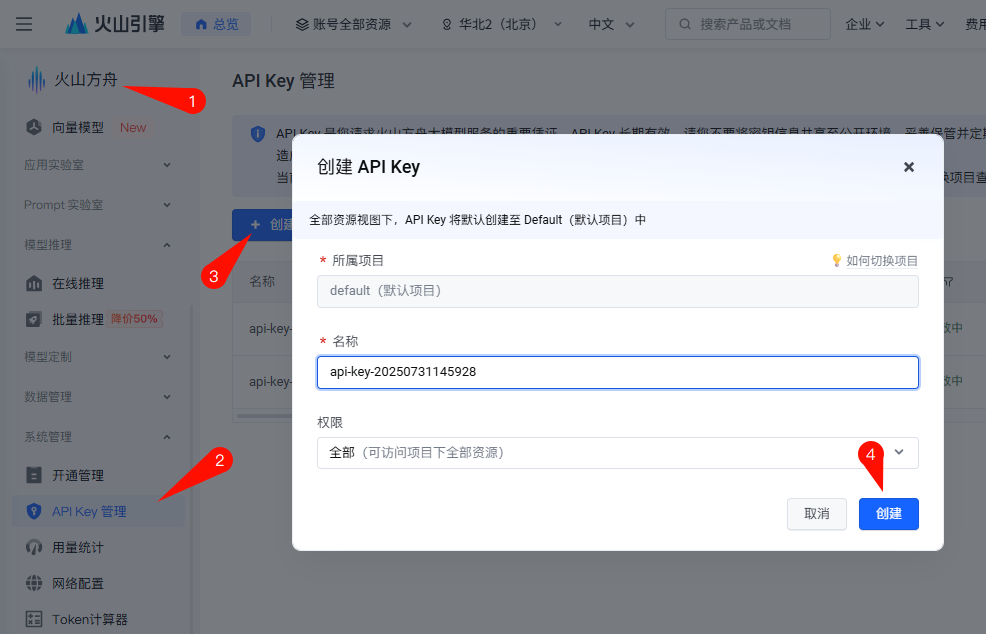The height and width of the screenshot is (634, 986).
Task: Click the 降价50% badge
Action: click(134, 319)
